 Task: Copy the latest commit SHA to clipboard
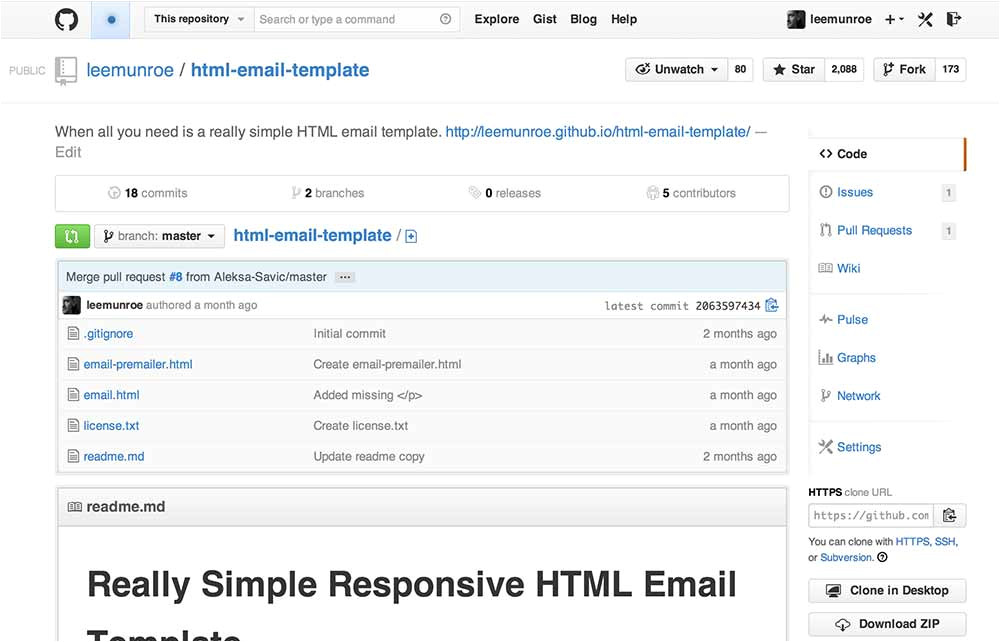pos(772,305)
